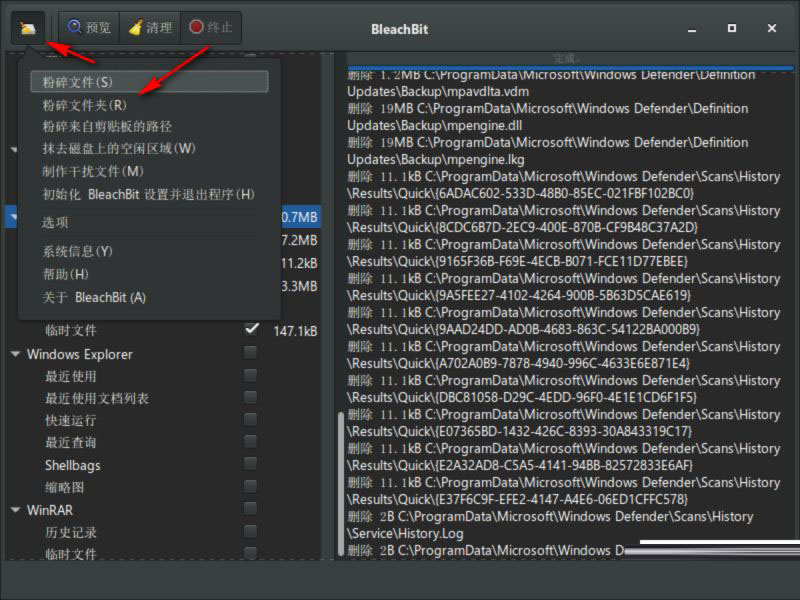
Task: Uncheck the 临时文件 checkbox showing 147.1kB
Action: 251,330
